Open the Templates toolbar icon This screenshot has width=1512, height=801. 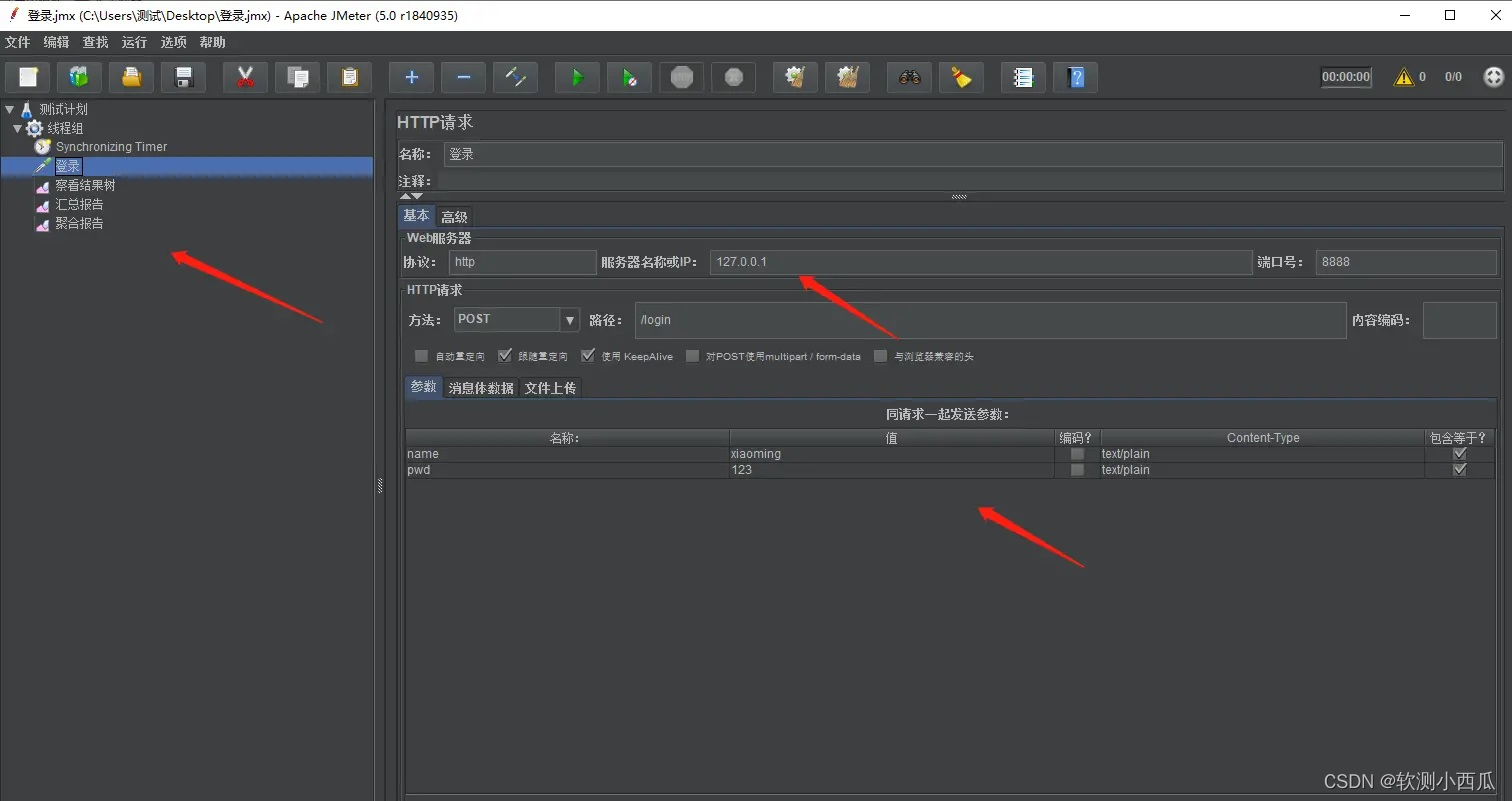click(x=80, y=77)
